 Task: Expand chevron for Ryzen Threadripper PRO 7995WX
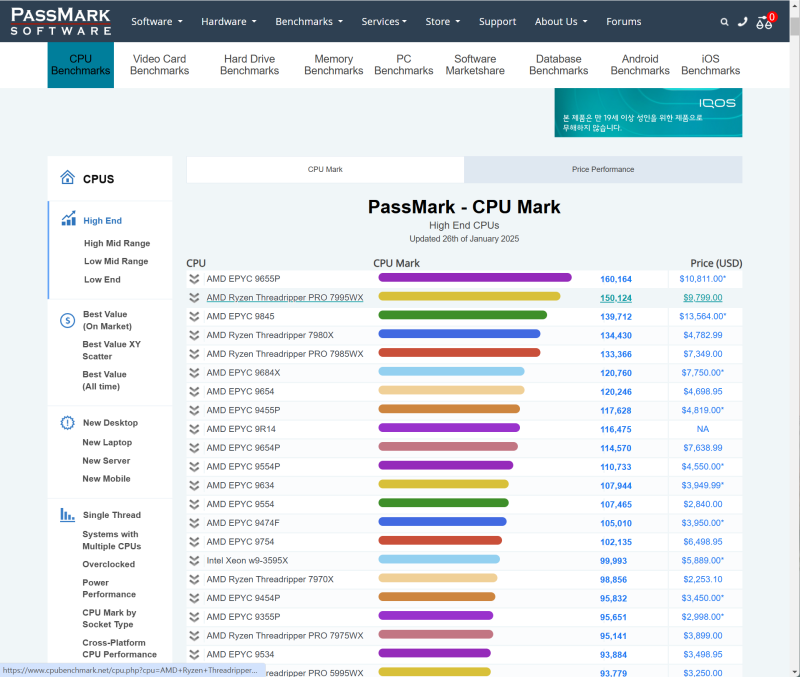194,298
